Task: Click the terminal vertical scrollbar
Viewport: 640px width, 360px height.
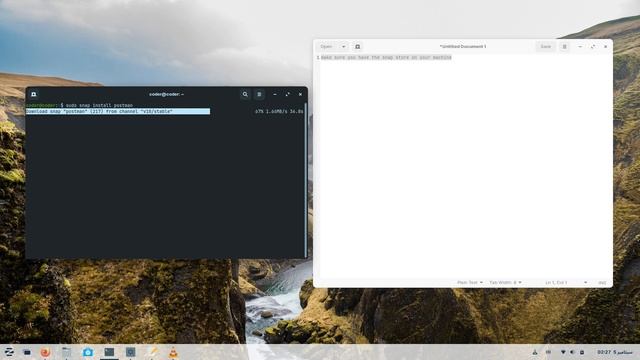Action: [306, 180]
